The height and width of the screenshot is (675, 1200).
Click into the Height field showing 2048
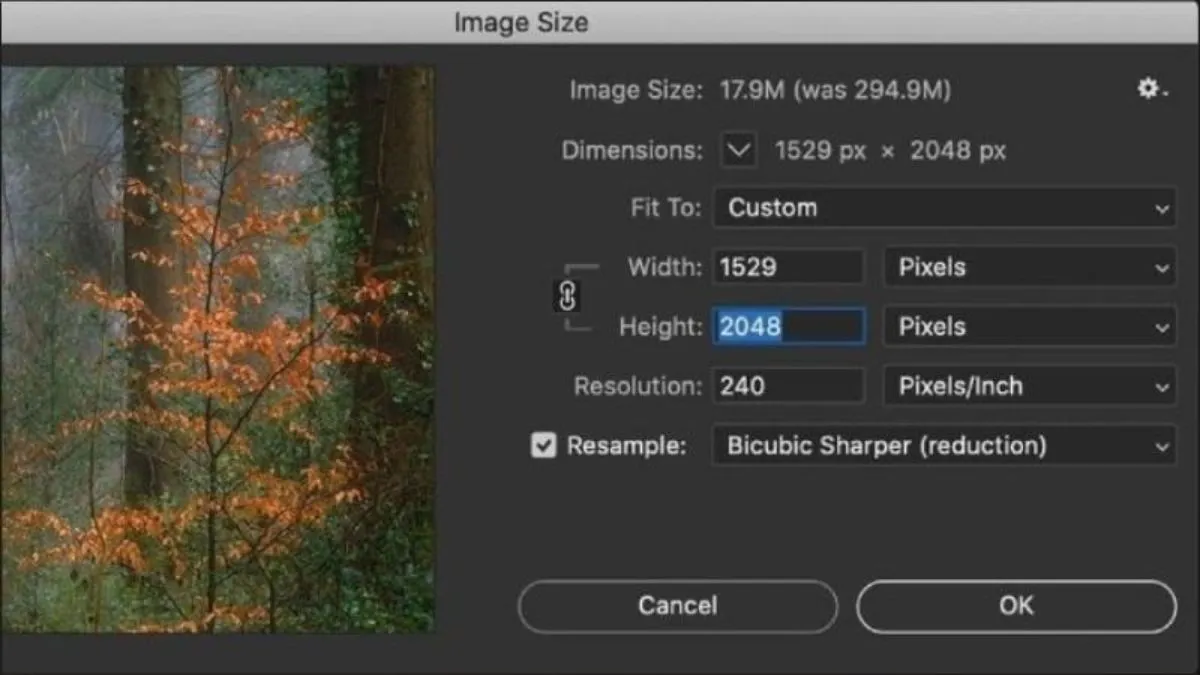click(788, 327)
